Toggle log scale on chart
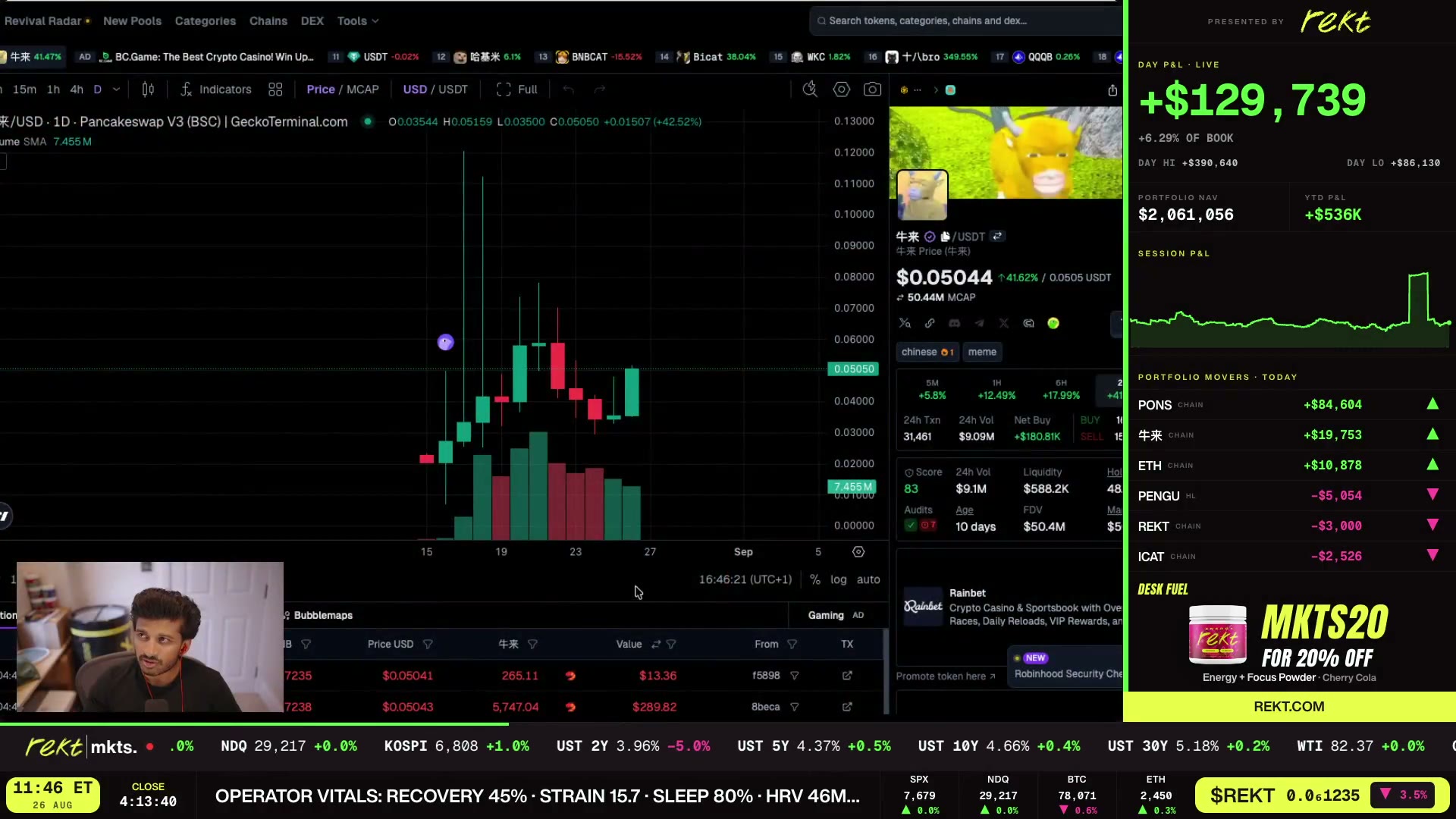Viewport: 1456px width, 819px height. point(838,579)
